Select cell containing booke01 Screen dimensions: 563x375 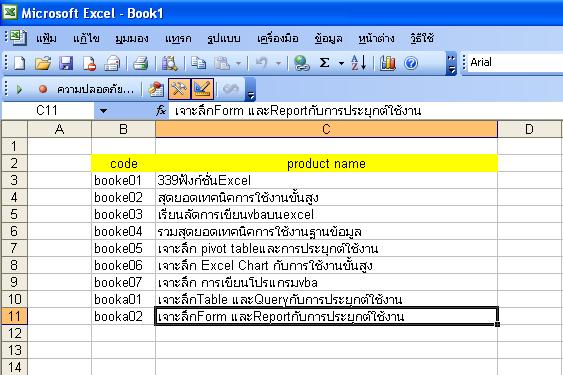click(x=124, y=180)
